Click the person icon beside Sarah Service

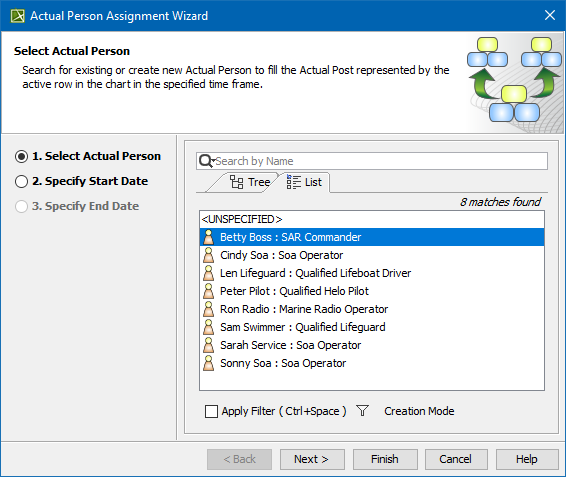click(208, 345)
